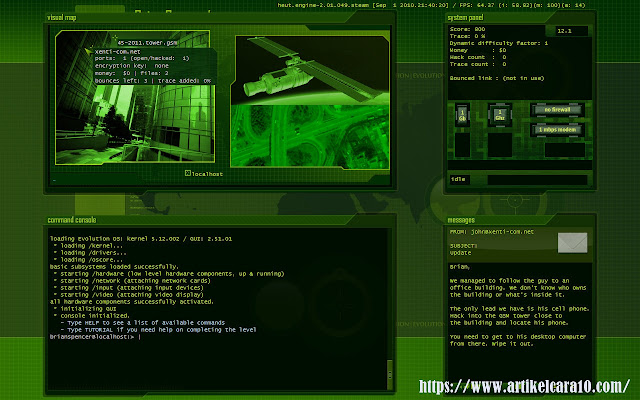The image size is (640, 400).
Task: Click the command console scrollbar handle
Action: [389, 374]
